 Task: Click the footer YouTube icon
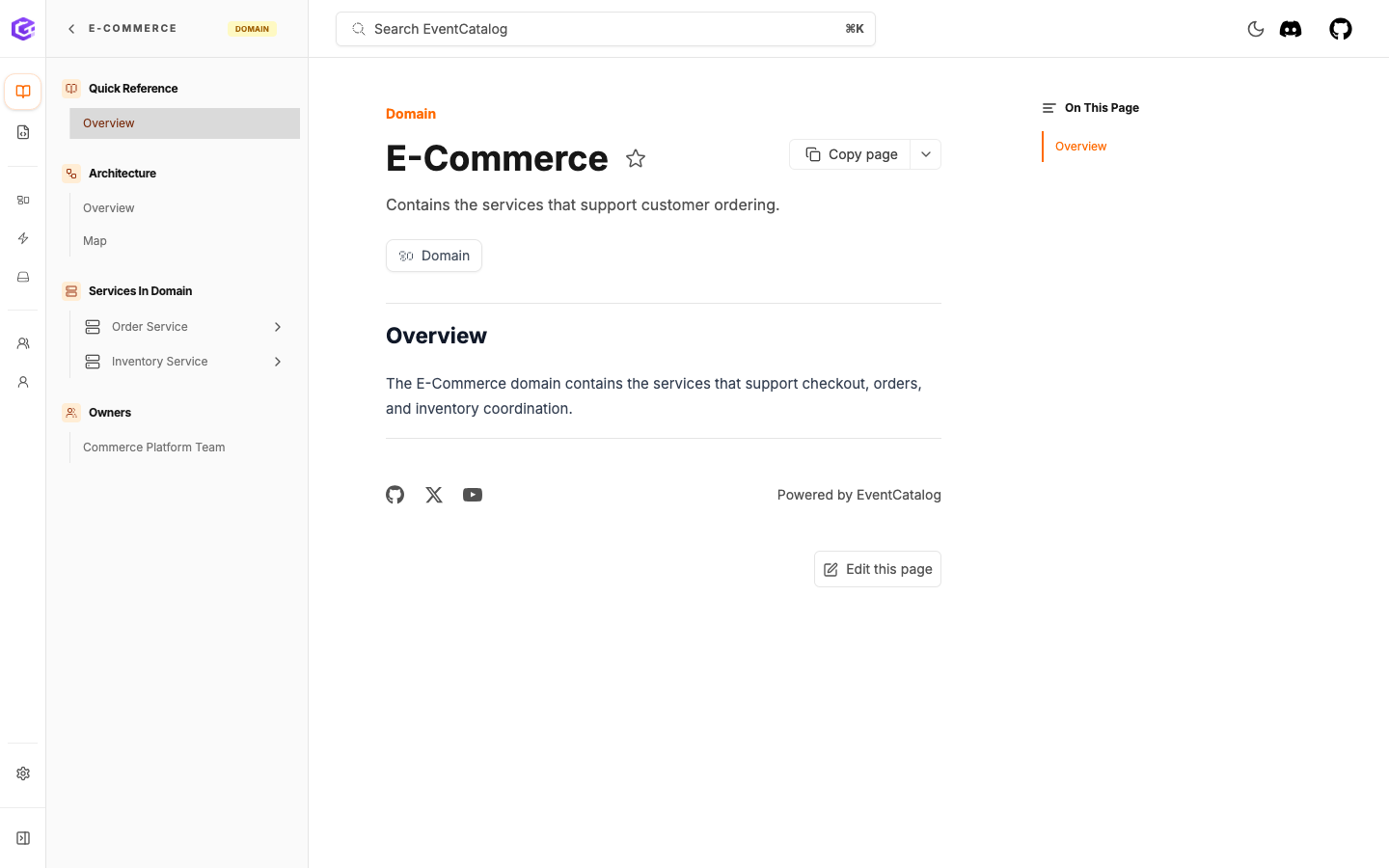pyautogui.click(x=473, y=495)
